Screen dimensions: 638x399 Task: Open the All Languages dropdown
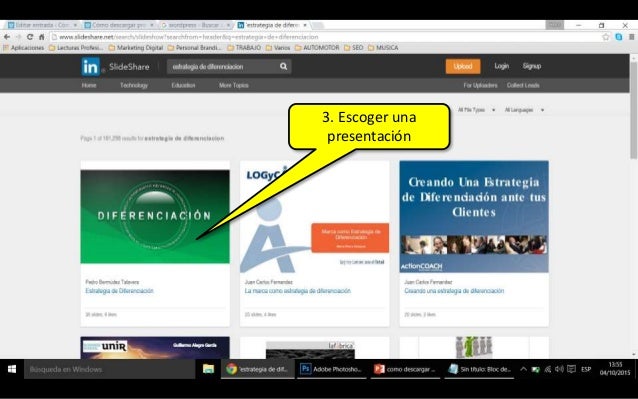524,110
